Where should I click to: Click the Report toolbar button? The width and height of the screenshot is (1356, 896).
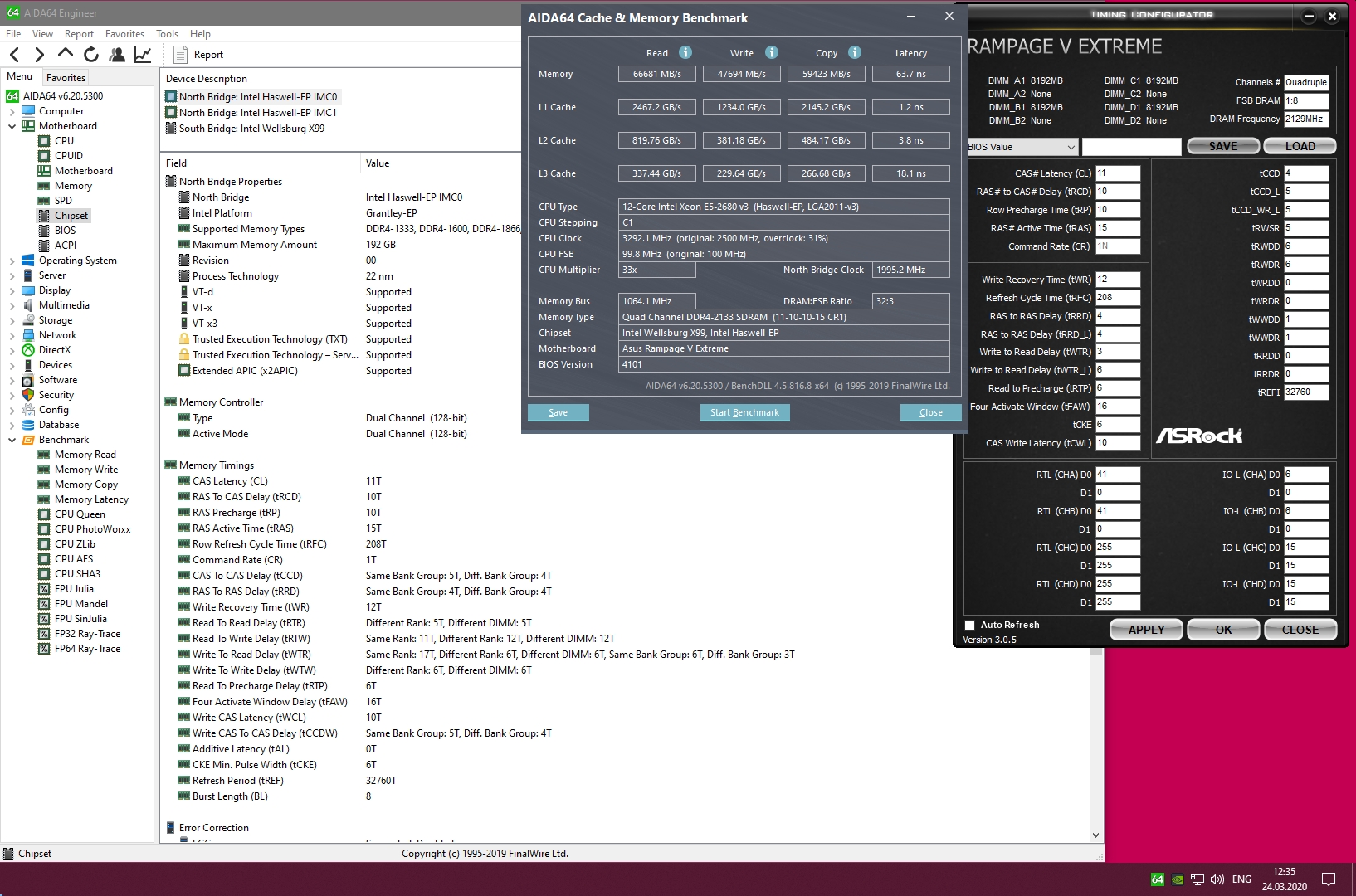[x=199, y=55]
